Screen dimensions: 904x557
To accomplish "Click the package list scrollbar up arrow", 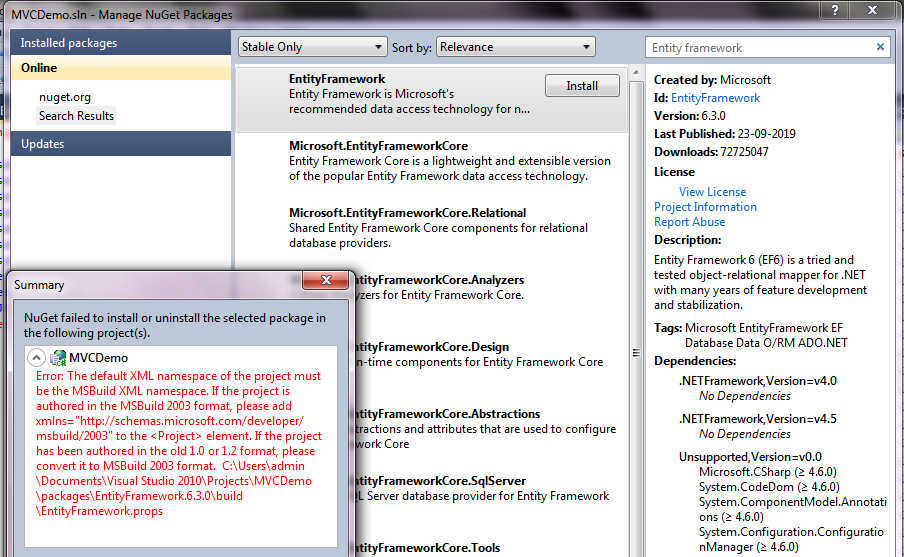I will click(636, 73).
